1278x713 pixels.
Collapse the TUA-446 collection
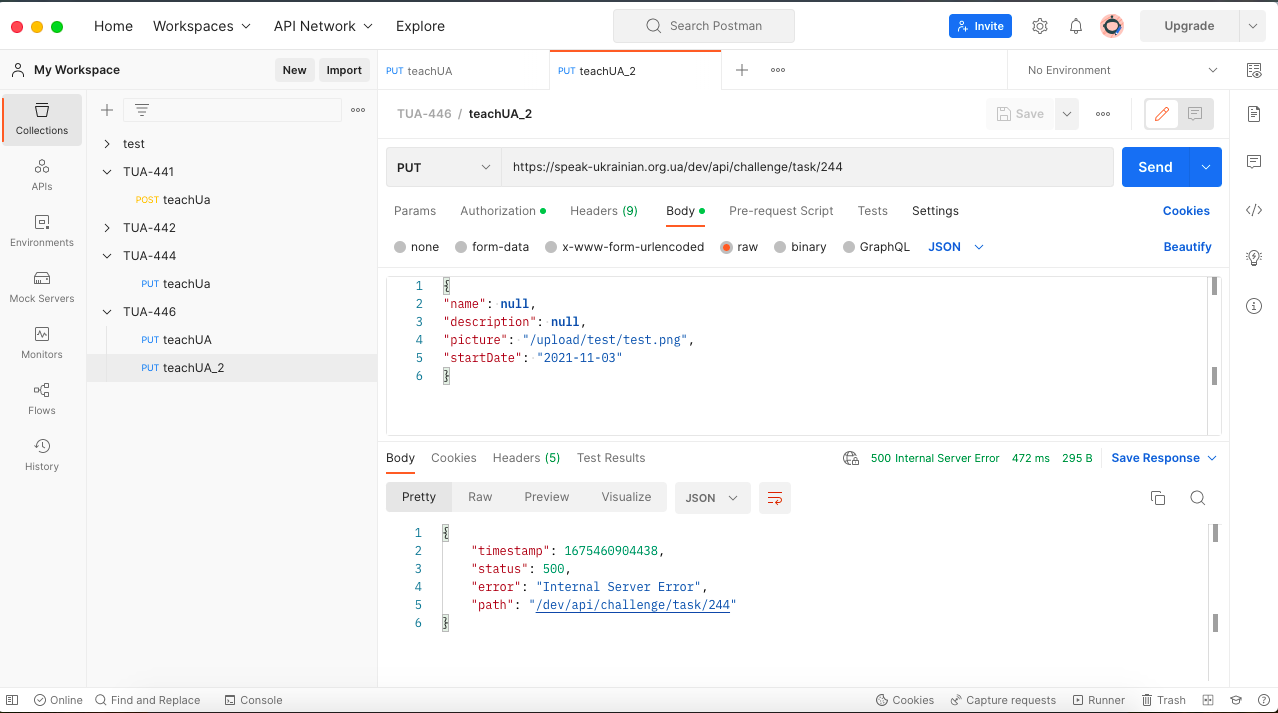[x=107, y=312]
